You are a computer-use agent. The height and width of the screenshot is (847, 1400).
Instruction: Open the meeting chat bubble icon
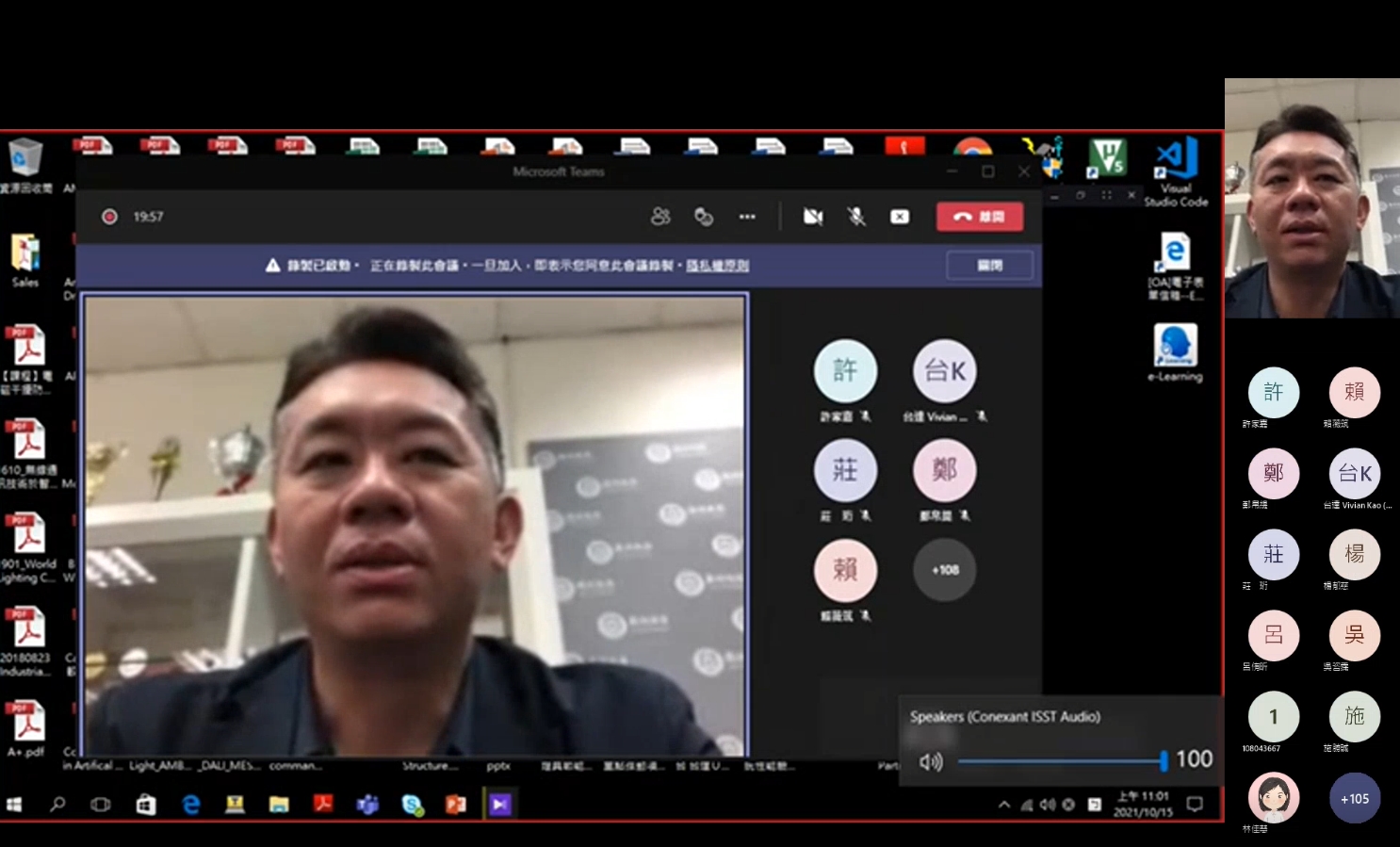tap(704, 217)
